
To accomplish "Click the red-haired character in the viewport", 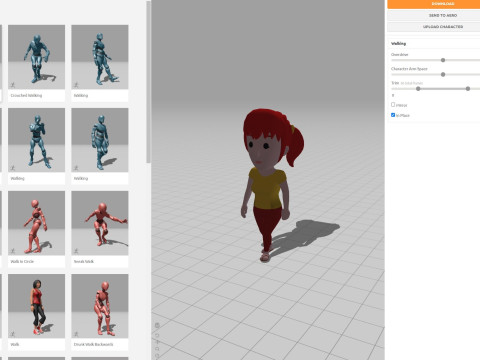I will (x=272, y=185).
